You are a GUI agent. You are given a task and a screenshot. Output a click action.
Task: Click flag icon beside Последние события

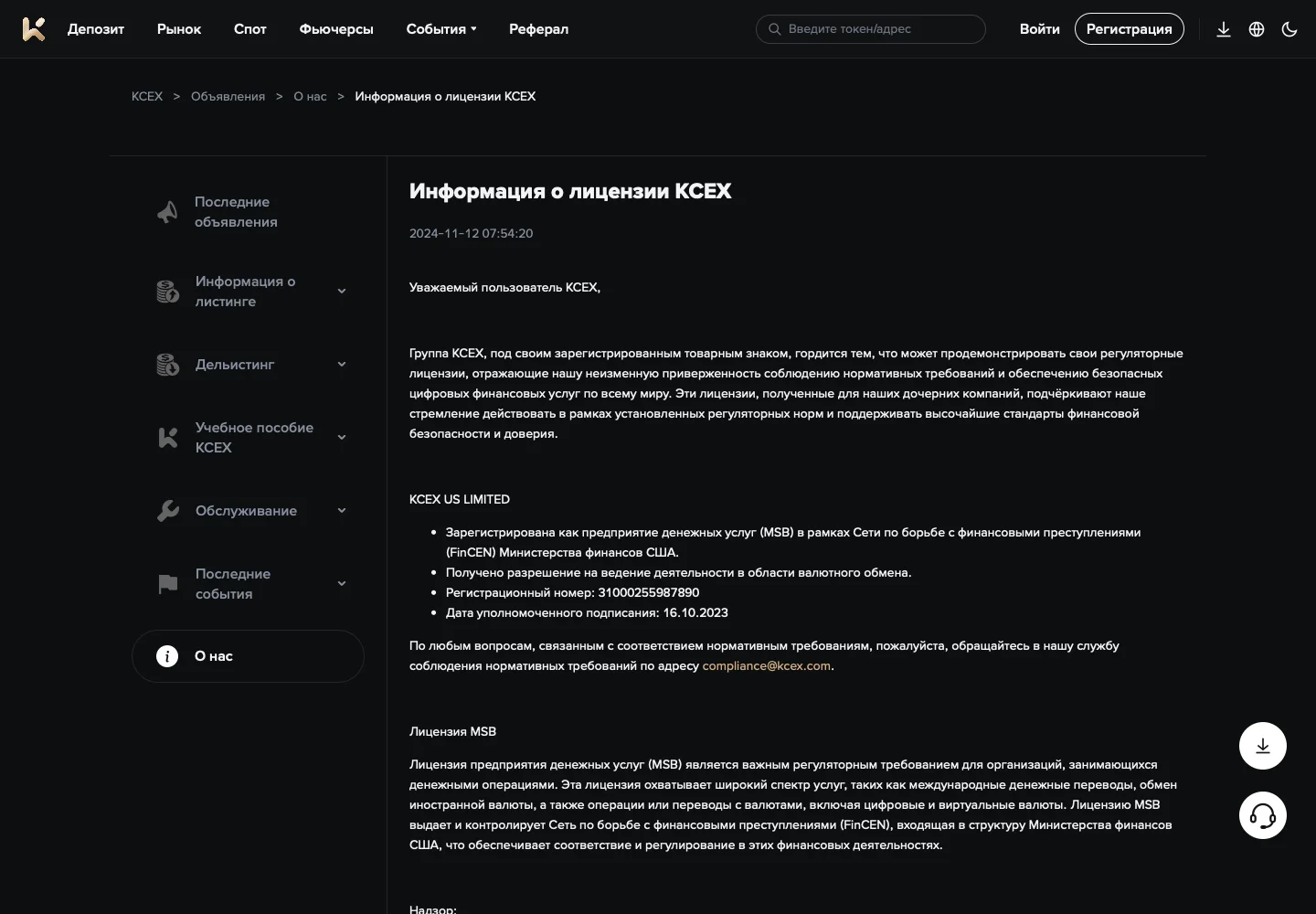pyautogui.click(x=167, y=584)
